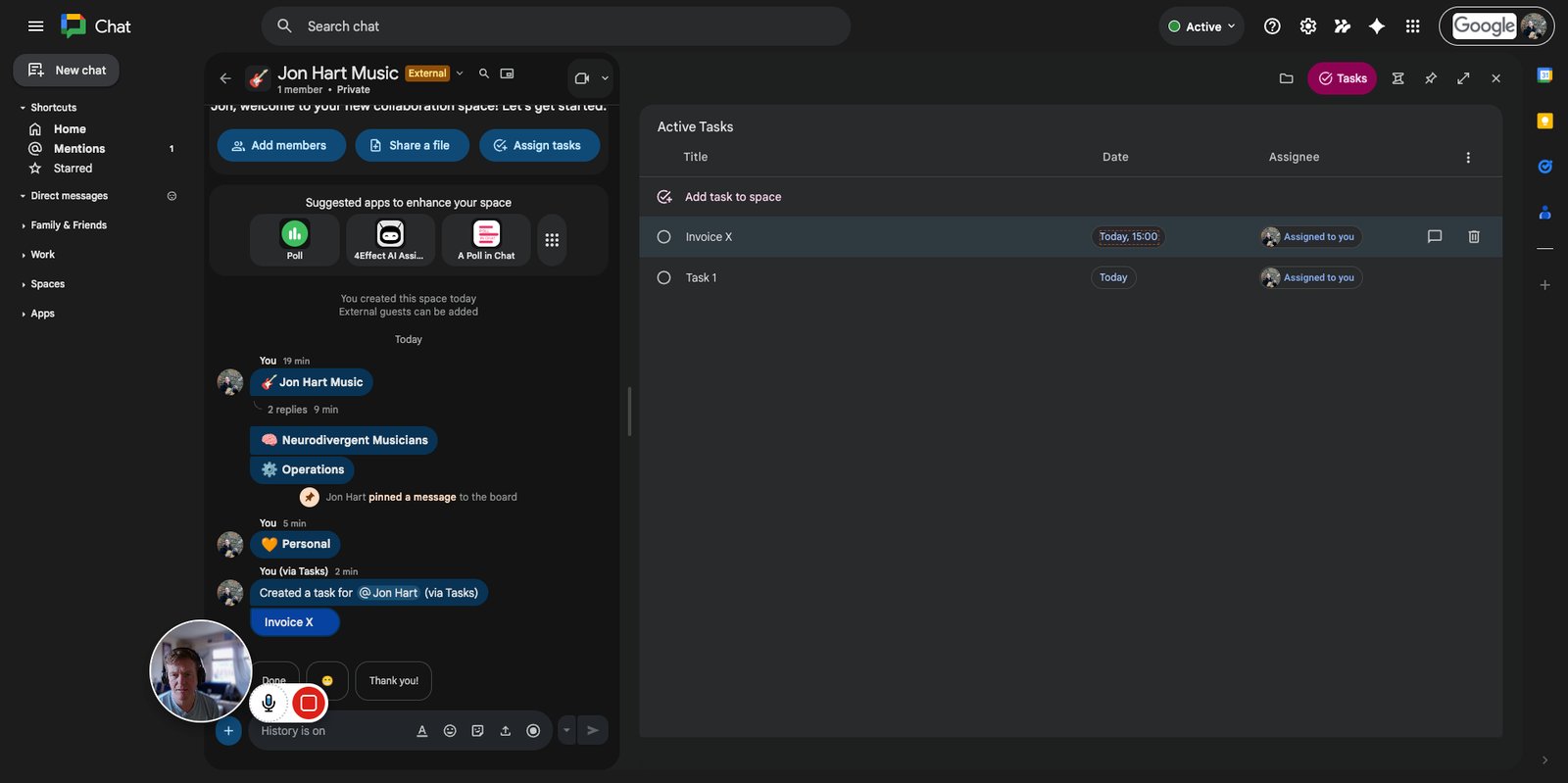
Task: Mark Task 1 as complete
Action: click(663, 278)
